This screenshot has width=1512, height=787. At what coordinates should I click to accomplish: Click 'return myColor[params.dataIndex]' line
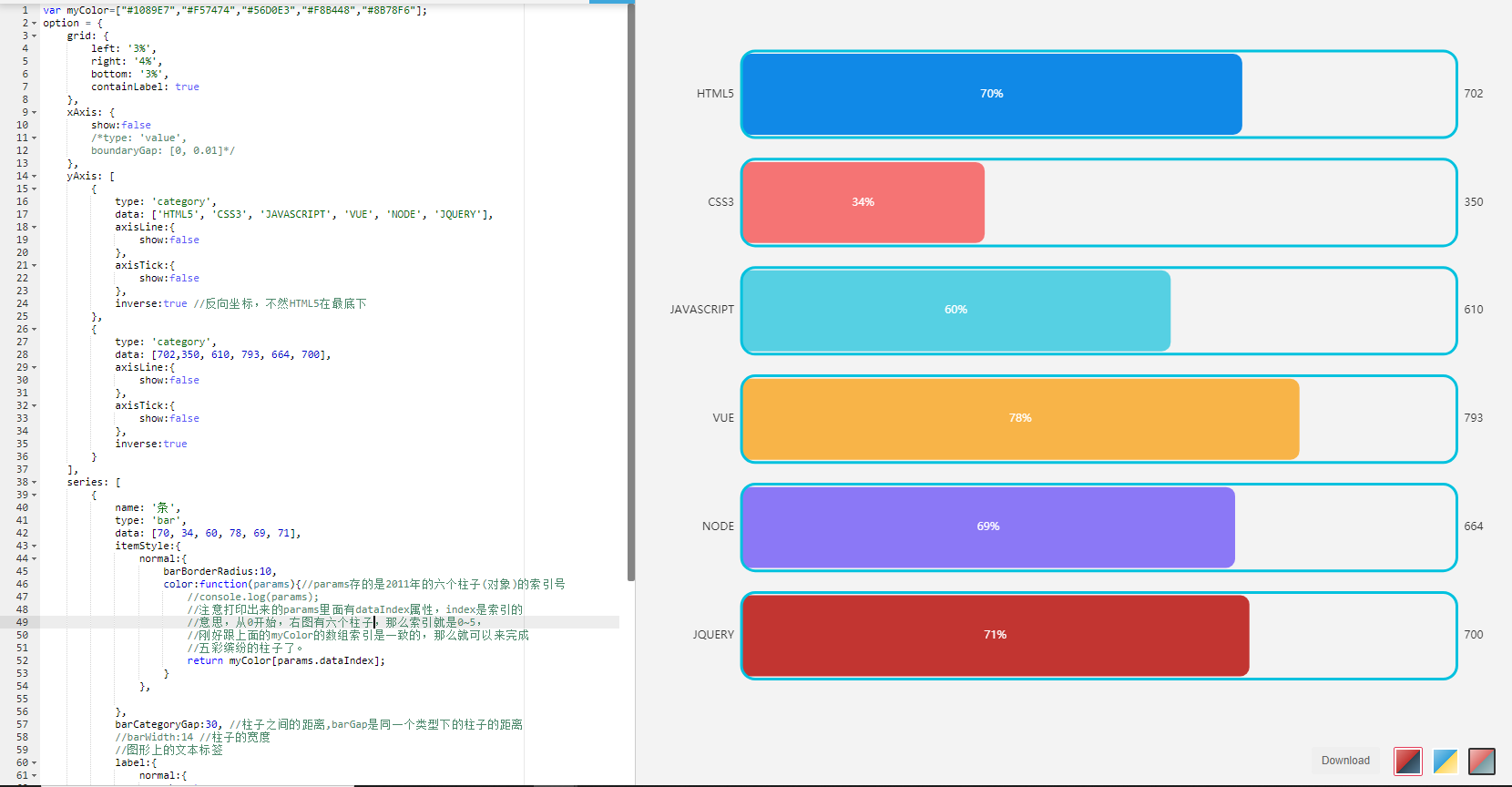(x=286, y=661)
